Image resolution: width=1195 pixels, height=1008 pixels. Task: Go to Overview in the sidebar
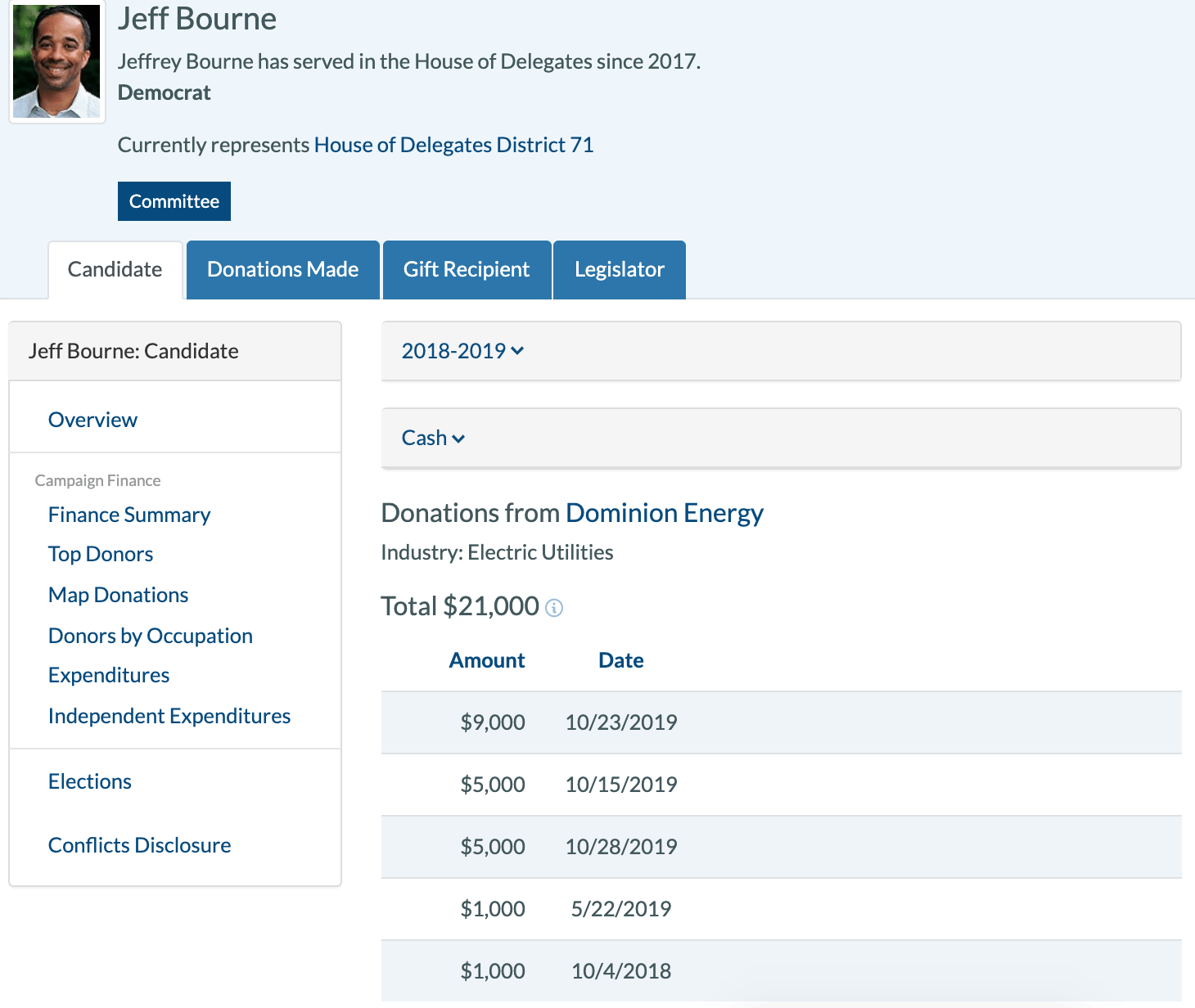pos(92,420)
